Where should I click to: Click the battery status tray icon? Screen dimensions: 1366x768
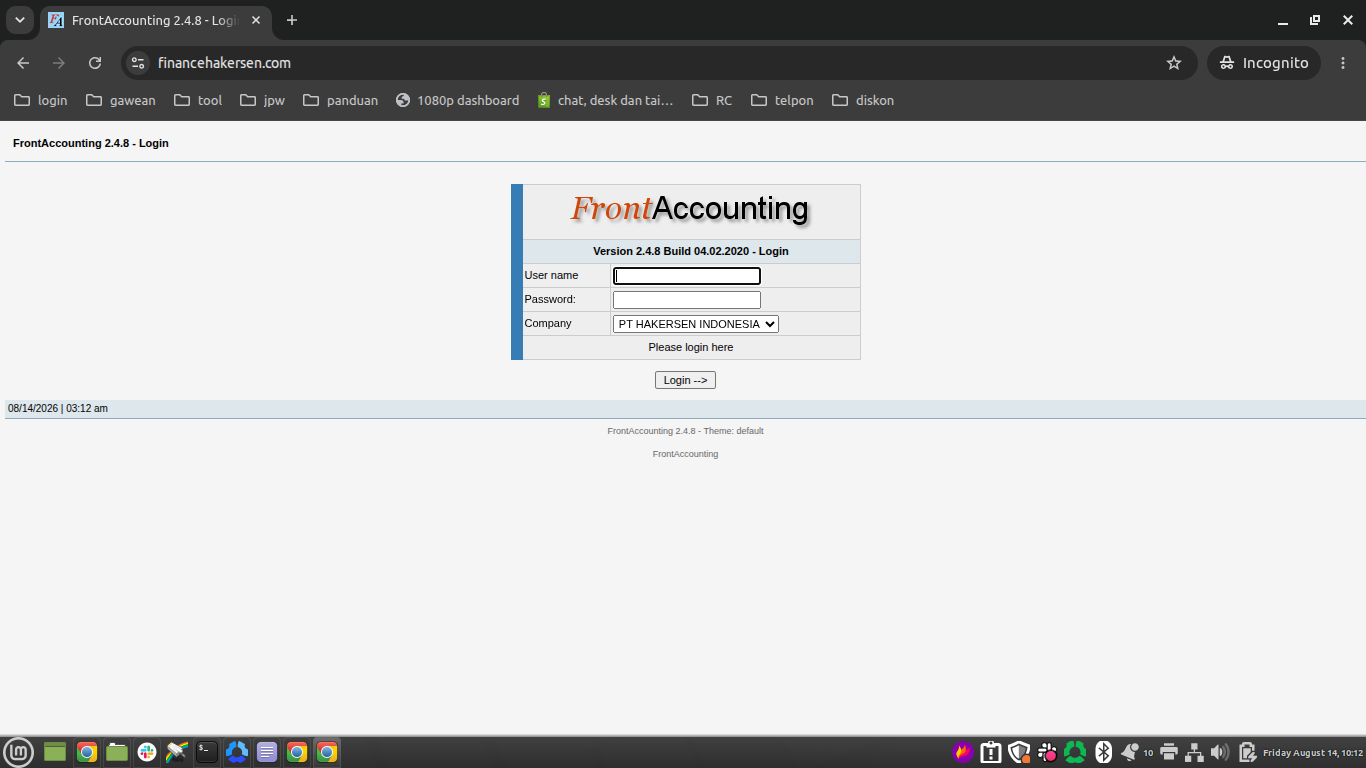pyautogui.click(x=1247, y=752)
